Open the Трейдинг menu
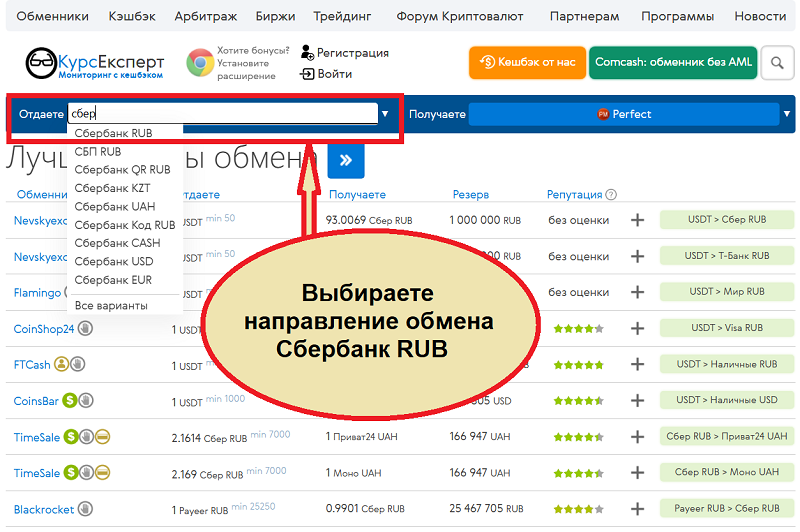 342,16
